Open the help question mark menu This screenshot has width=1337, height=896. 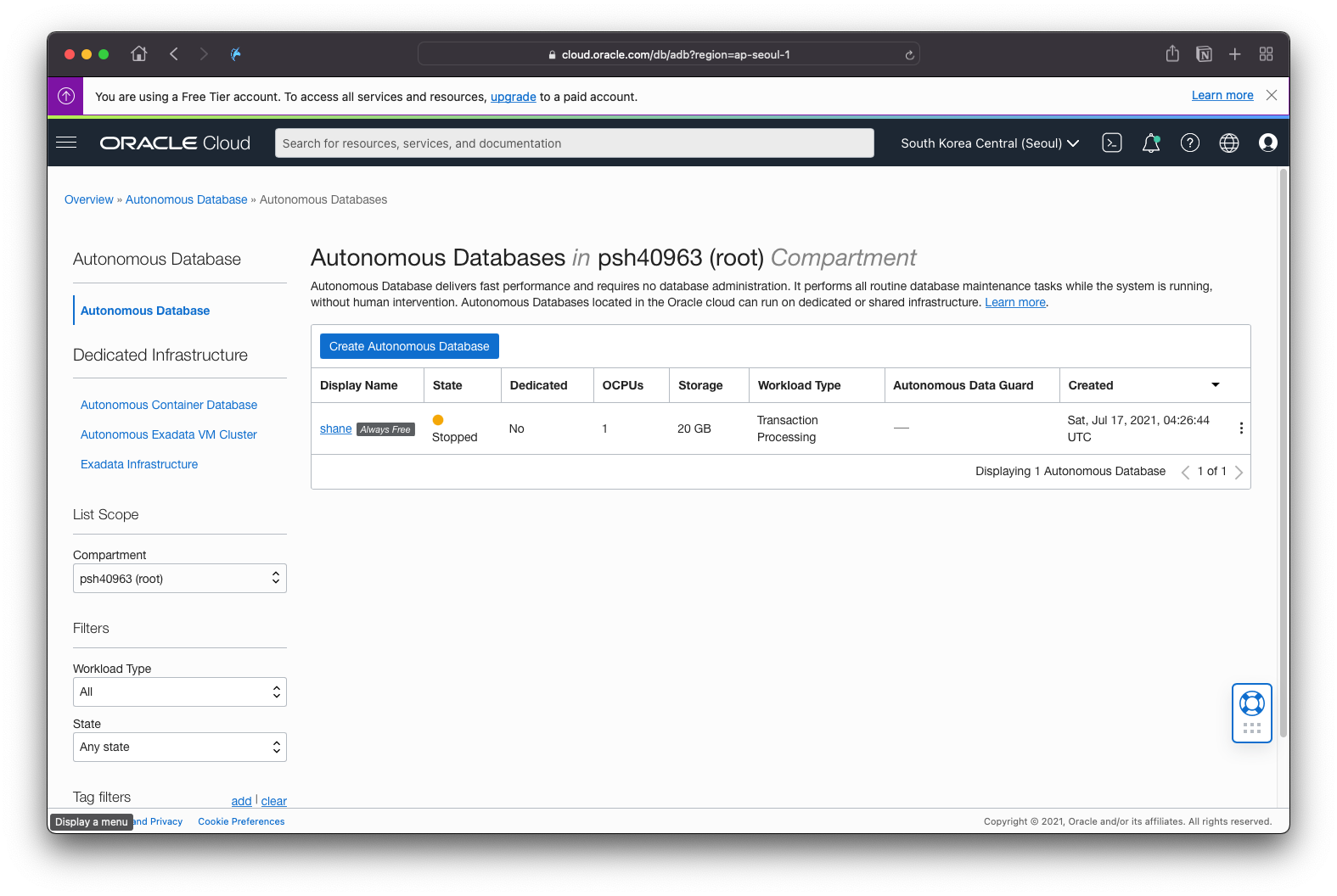[x=1190, y=143]
